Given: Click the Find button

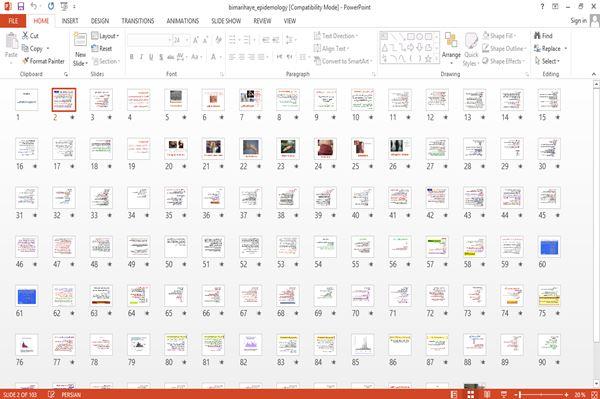Looking at the screenshot, I should [543, 36].
